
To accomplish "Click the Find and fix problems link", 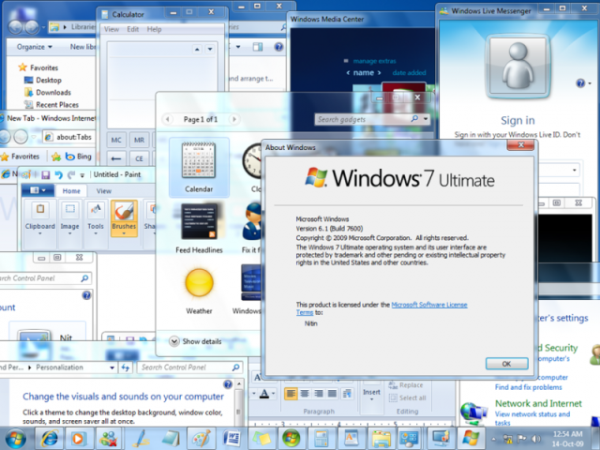I will click(x=528, y=387).
